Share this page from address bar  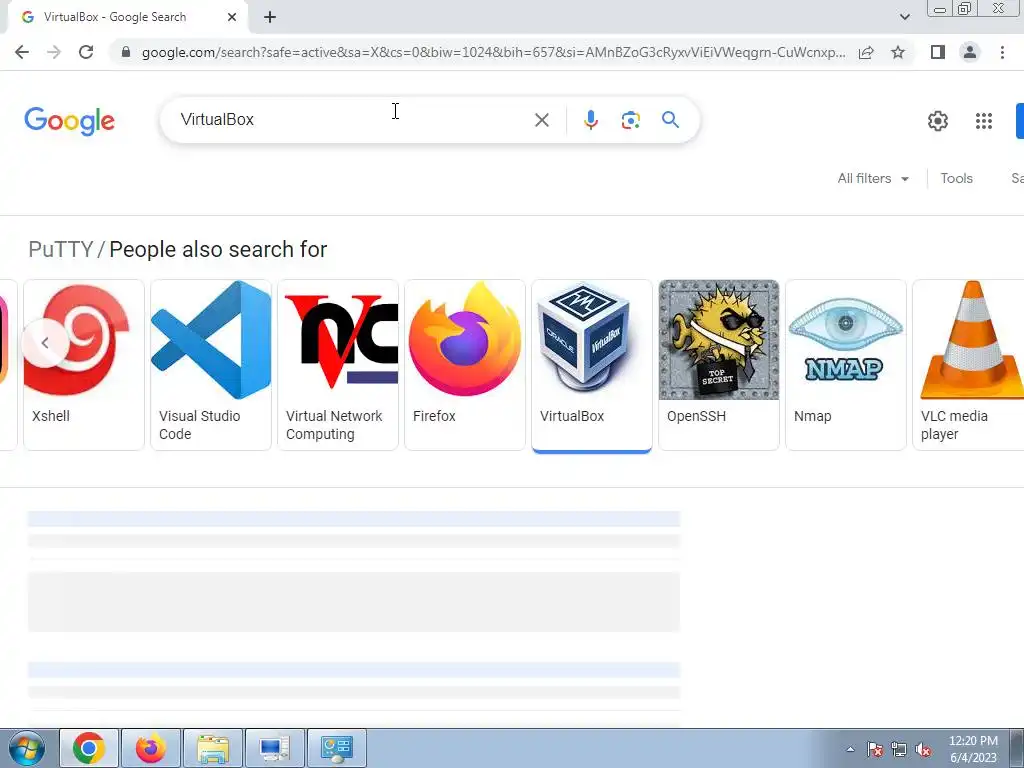(x=866, y=52)
